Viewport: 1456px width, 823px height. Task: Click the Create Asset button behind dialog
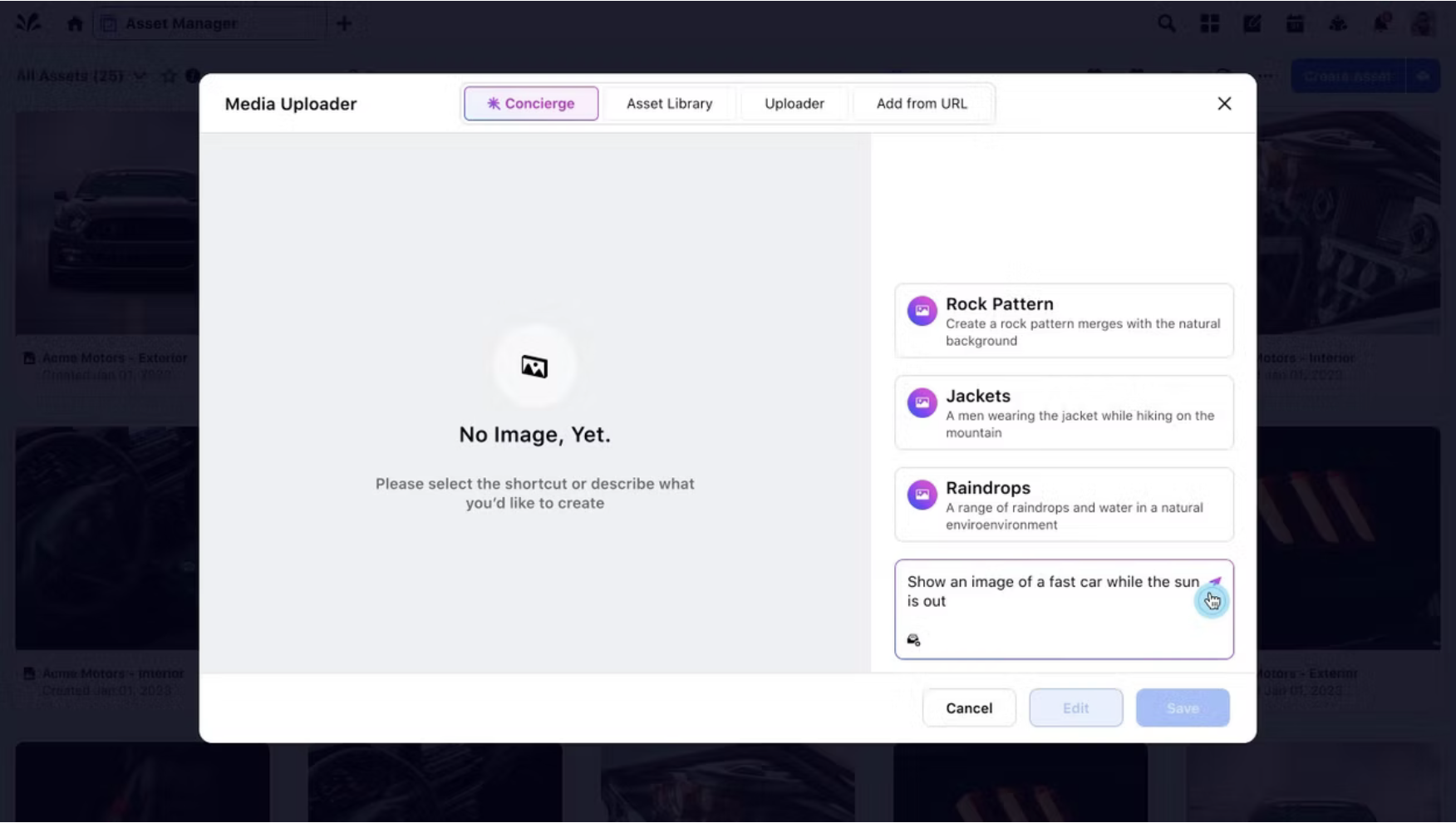1348,76
